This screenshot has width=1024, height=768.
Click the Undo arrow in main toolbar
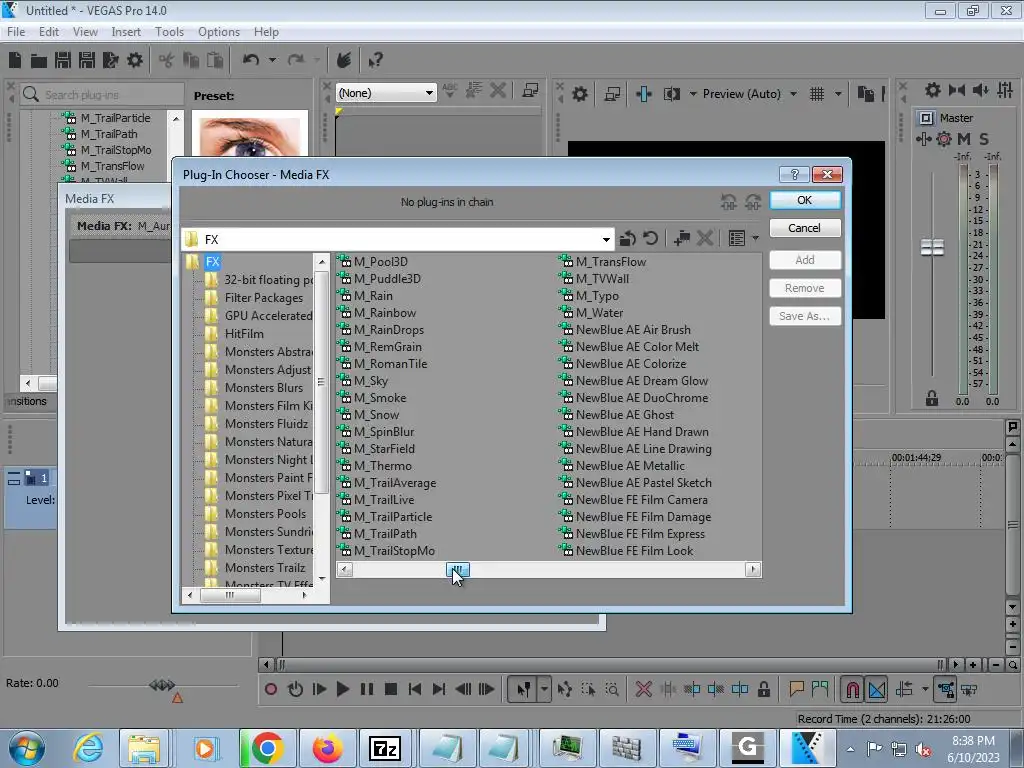click(x=251, y=60)
